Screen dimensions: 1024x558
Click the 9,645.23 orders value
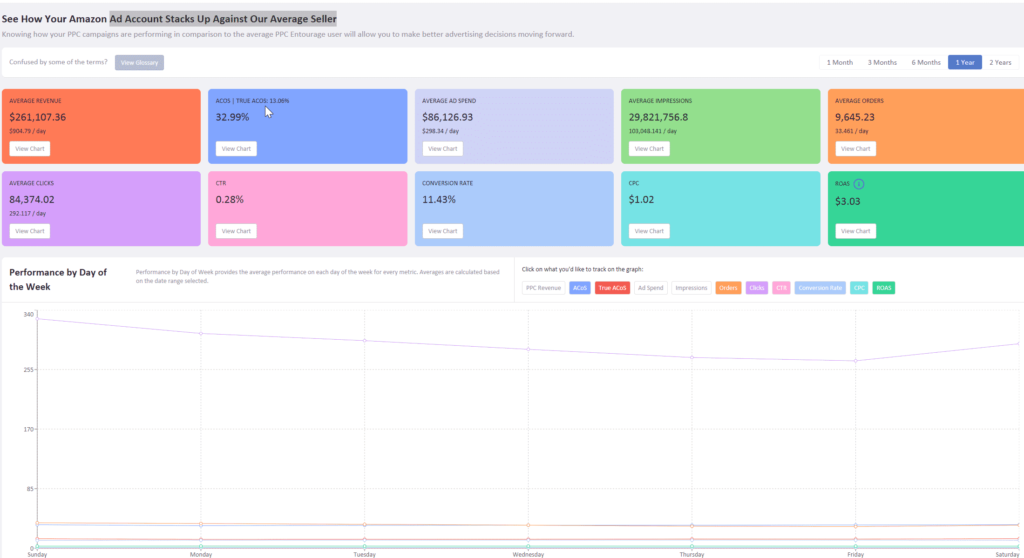(x=855, y=118)
